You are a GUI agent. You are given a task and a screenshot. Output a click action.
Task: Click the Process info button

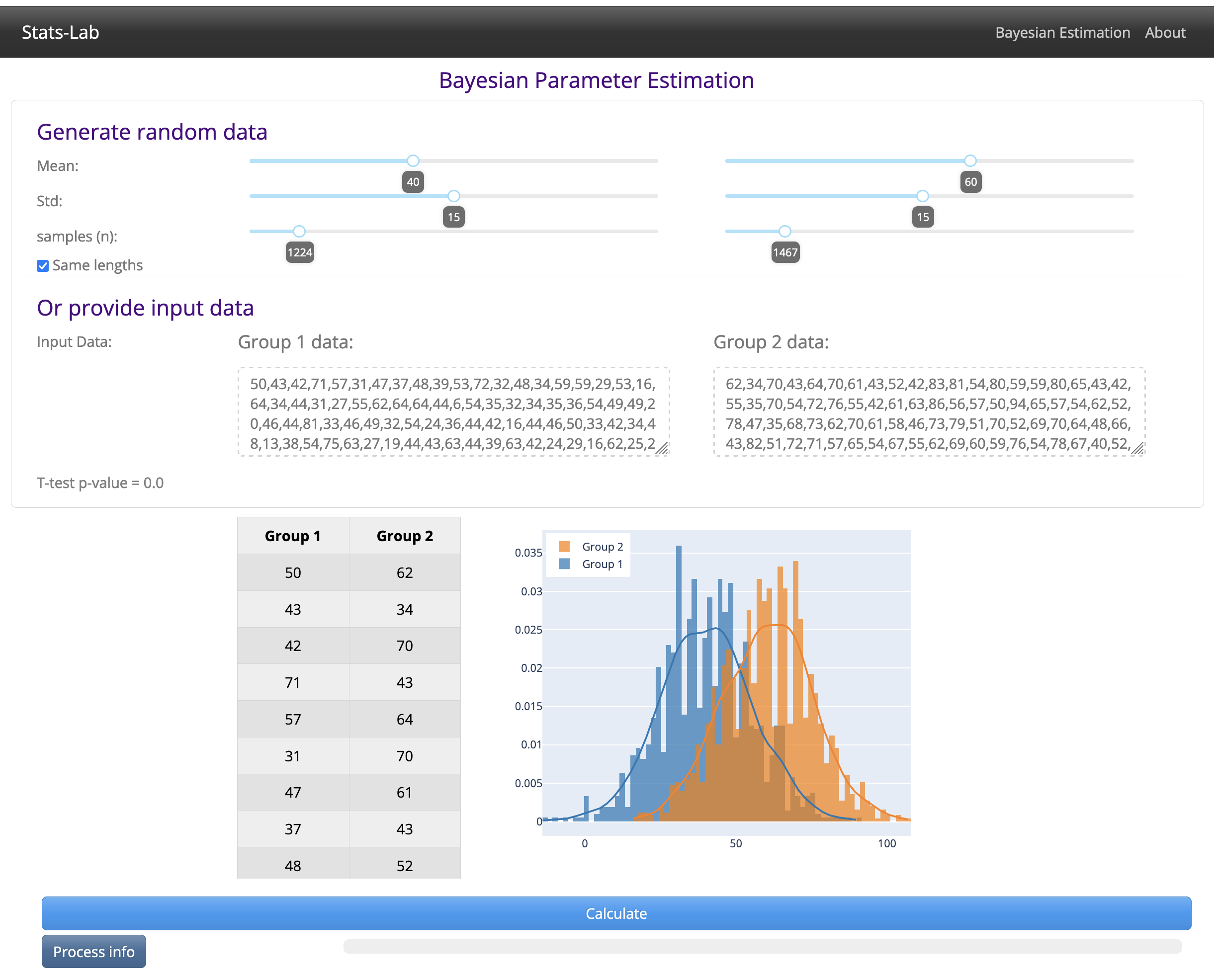point(94,951)
